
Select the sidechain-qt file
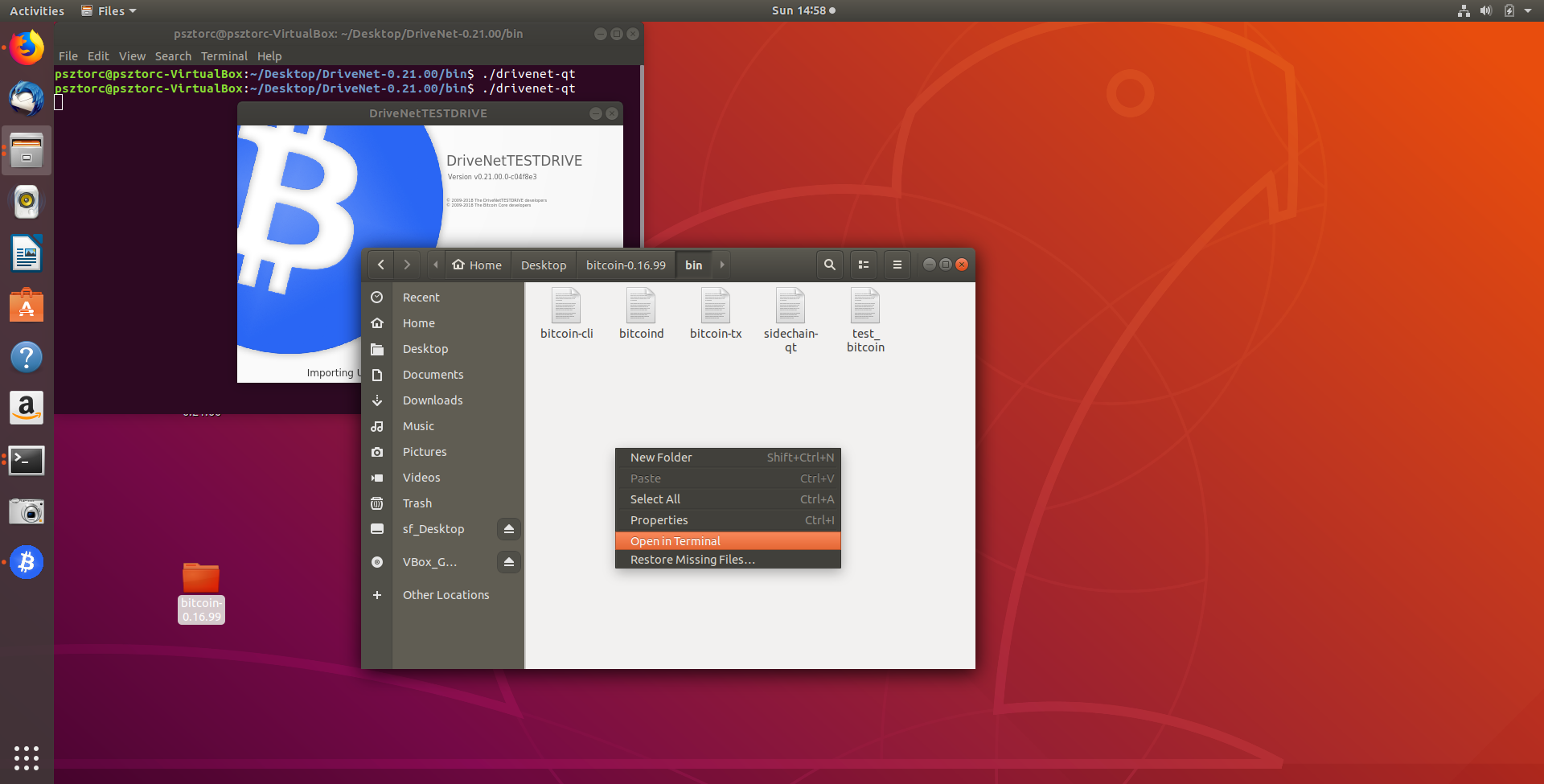[790, 320]
